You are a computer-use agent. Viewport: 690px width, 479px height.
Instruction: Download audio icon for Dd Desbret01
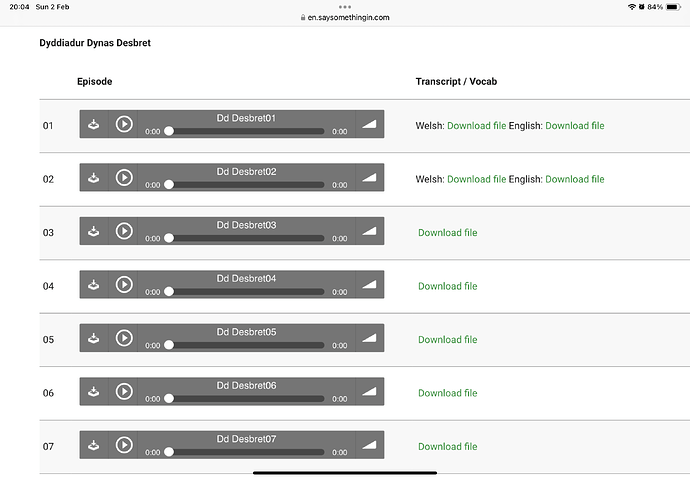(x=93, y=124)
